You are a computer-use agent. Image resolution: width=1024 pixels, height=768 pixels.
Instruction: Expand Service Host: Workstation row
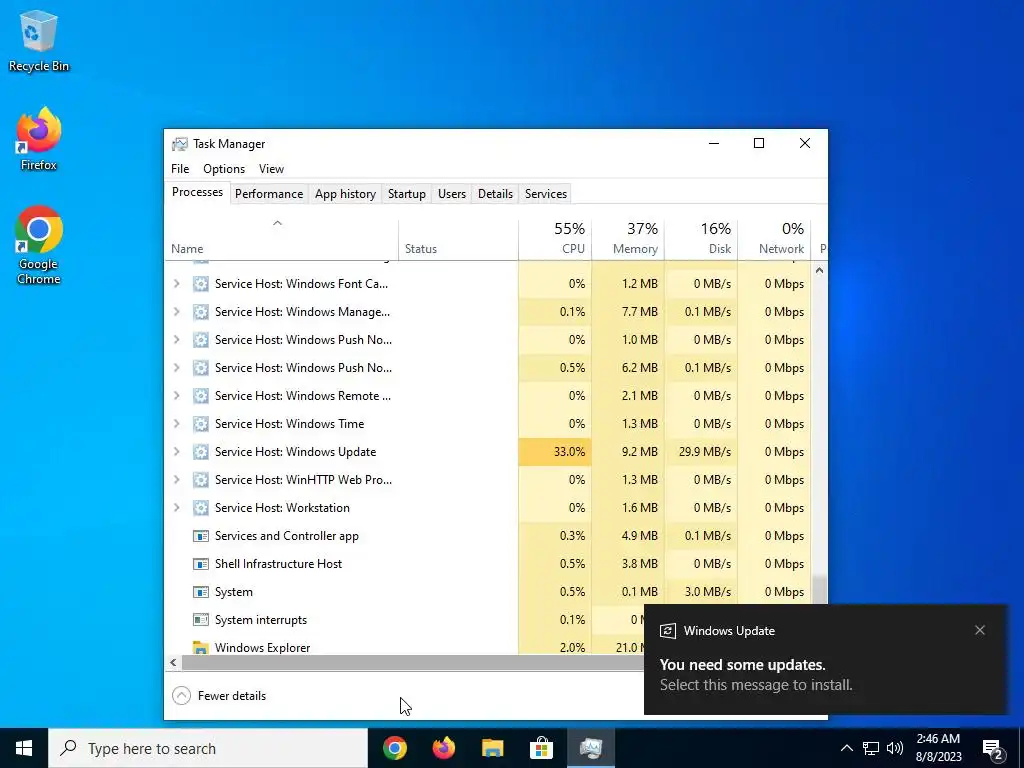click(176, 507)
